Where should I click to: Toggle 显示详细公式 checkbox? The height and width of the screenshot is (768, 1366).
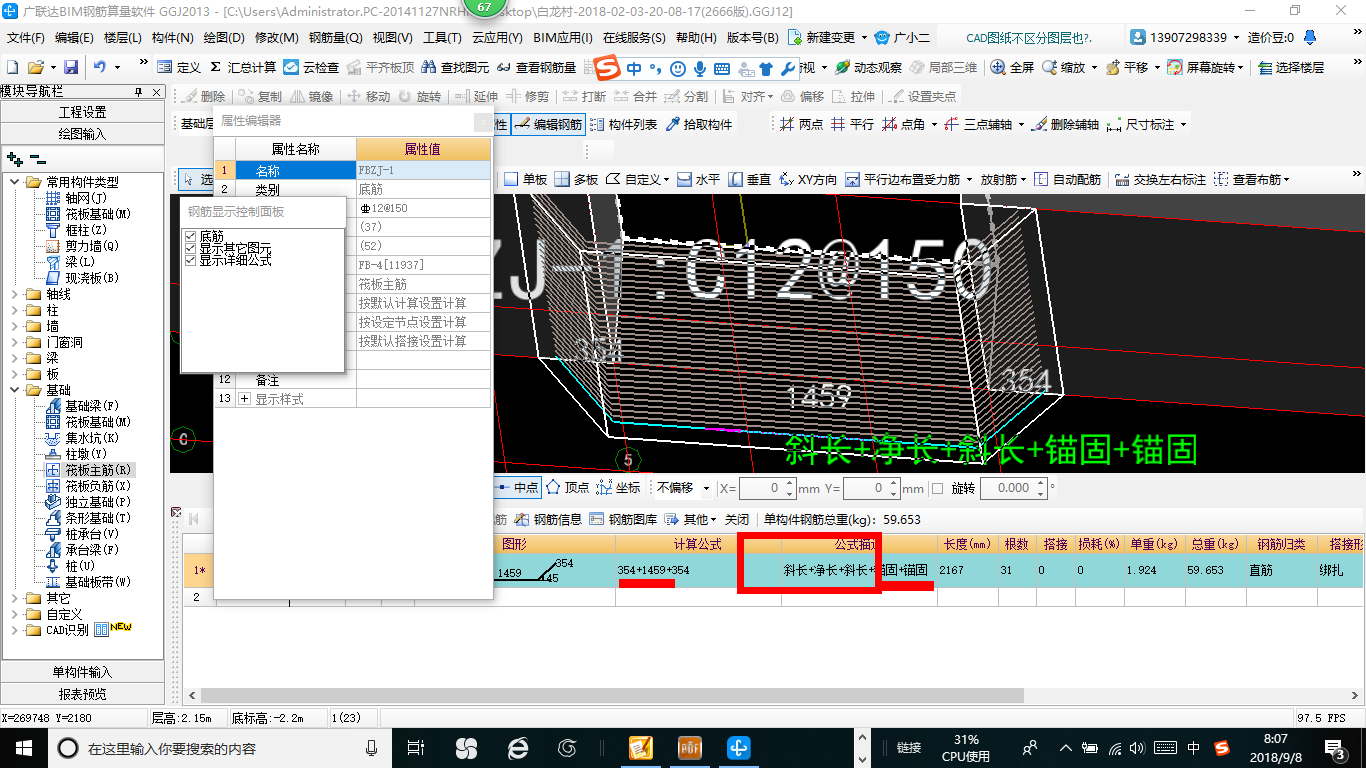coord(191,260)
